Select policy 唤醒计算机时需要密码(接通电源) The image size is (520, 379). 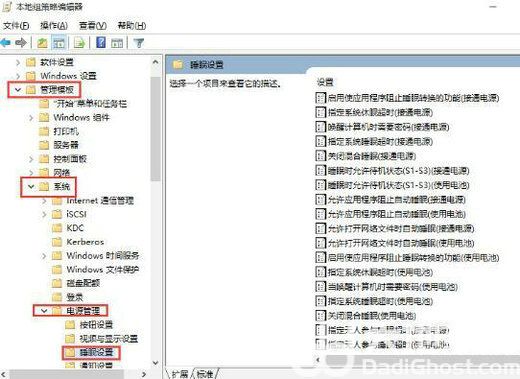pyautogui.click(x=382, y=127)
